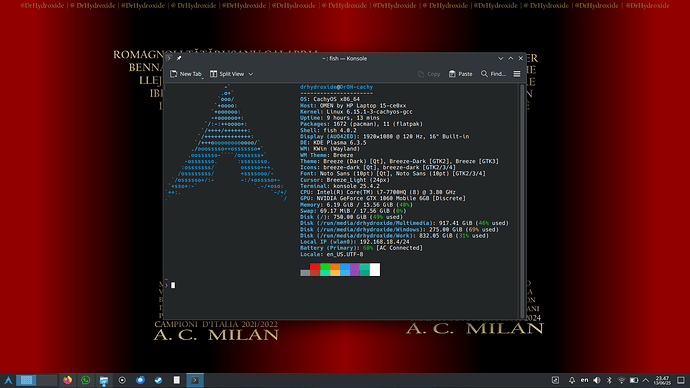This screenshot has height=388, width=690.
Task: Open the volume control in tray
Action: point(597,380)
